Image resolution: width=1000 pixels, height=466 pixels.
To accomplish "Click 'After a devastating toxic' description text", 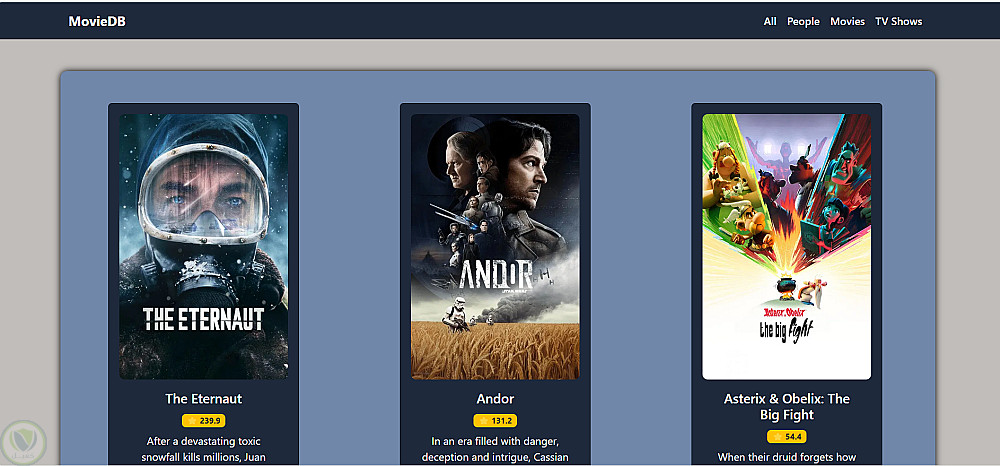I will click(203, 449).
